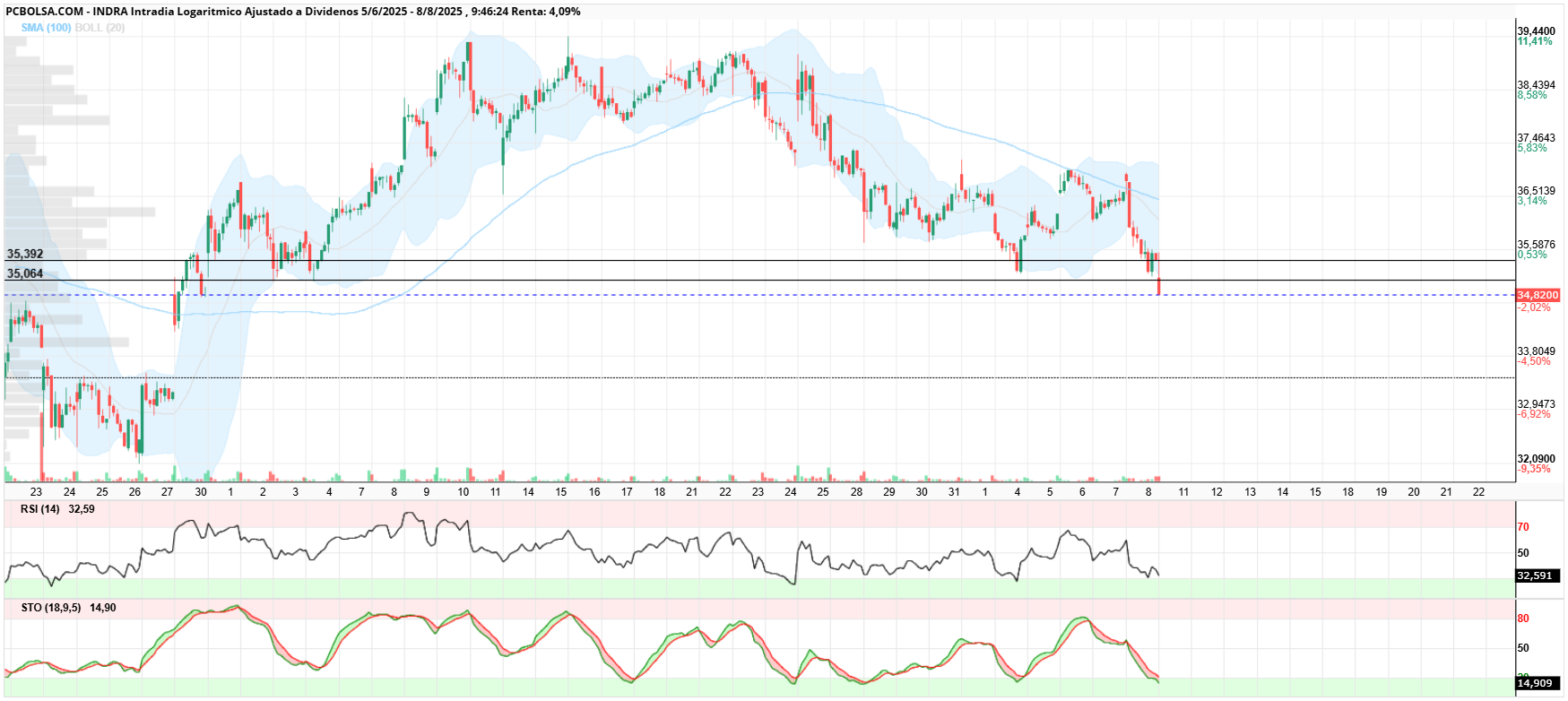Click the black 14,909 stochastic value tag
This screenshot has width=1568, height=701.
click(1534, 683)
